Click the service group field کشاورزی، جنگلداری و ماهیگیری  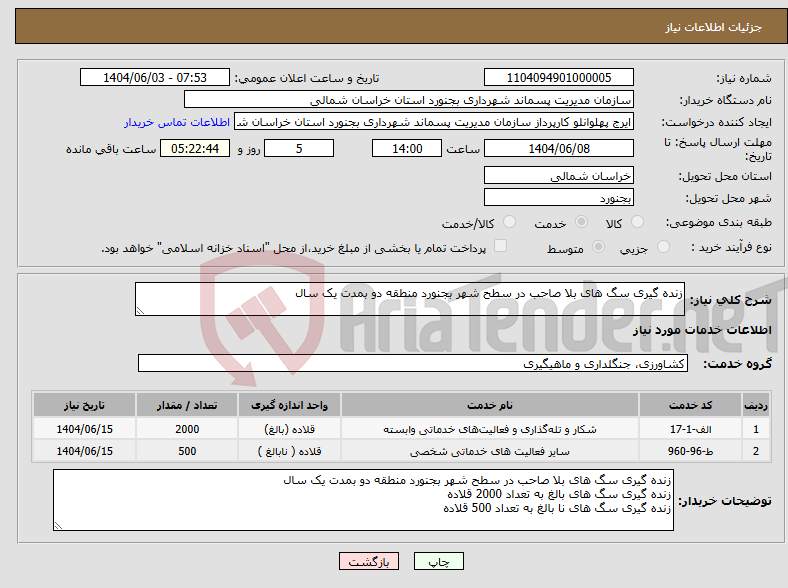click(x=413, y=363)
